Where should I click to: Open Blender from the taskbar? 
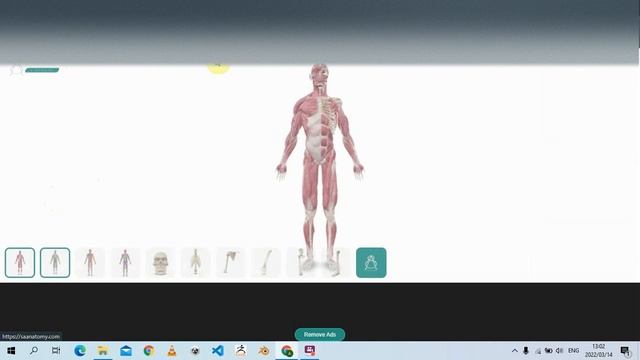point(264,351)
